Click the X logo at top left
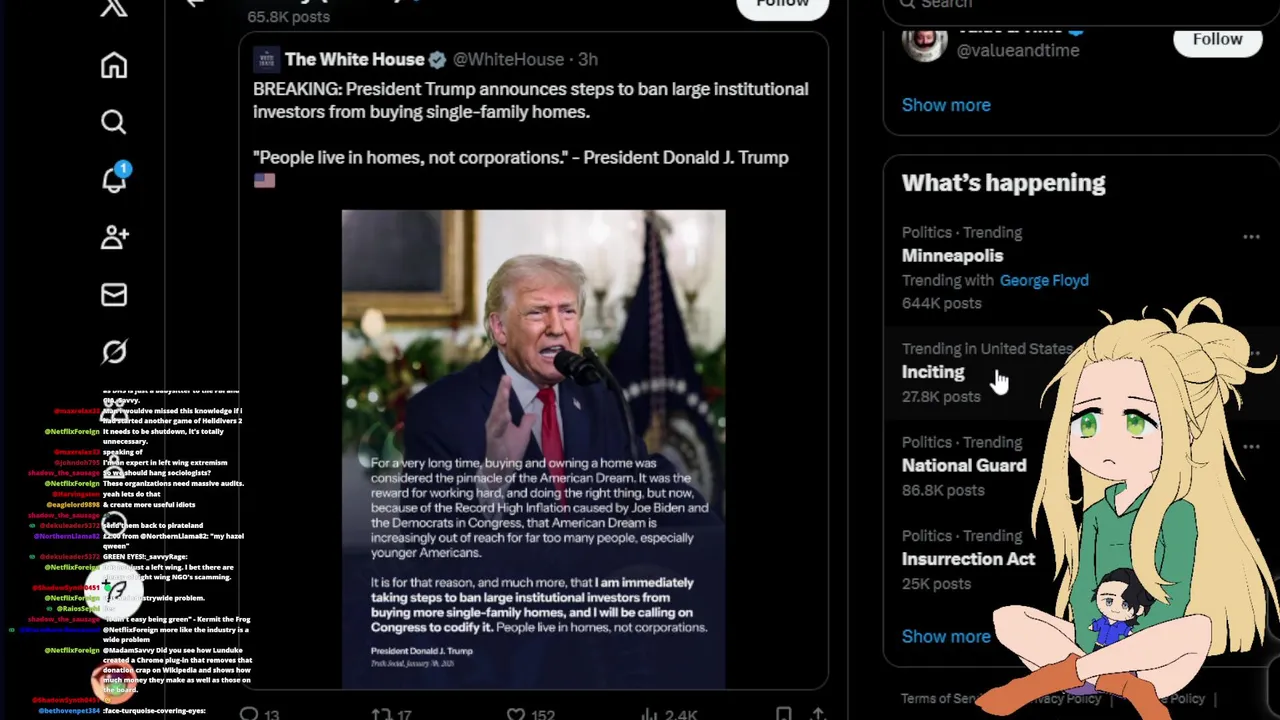 (114, 8)
